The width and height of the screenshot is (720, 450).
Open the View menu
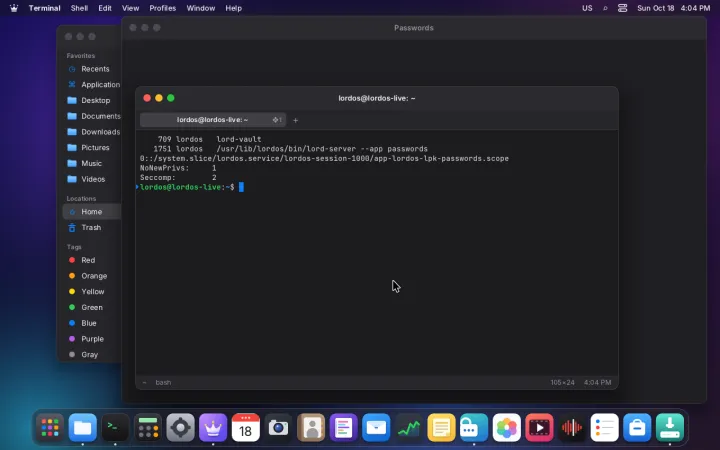pyautogui.click(x=130, y=8)
